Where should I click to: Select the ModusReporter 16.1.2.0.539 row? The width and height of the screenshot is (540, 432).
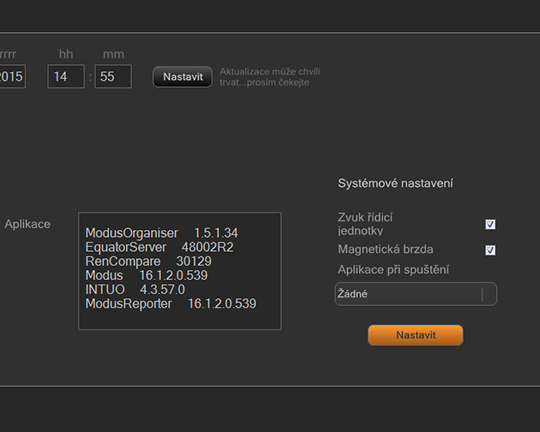pos(171,304)
